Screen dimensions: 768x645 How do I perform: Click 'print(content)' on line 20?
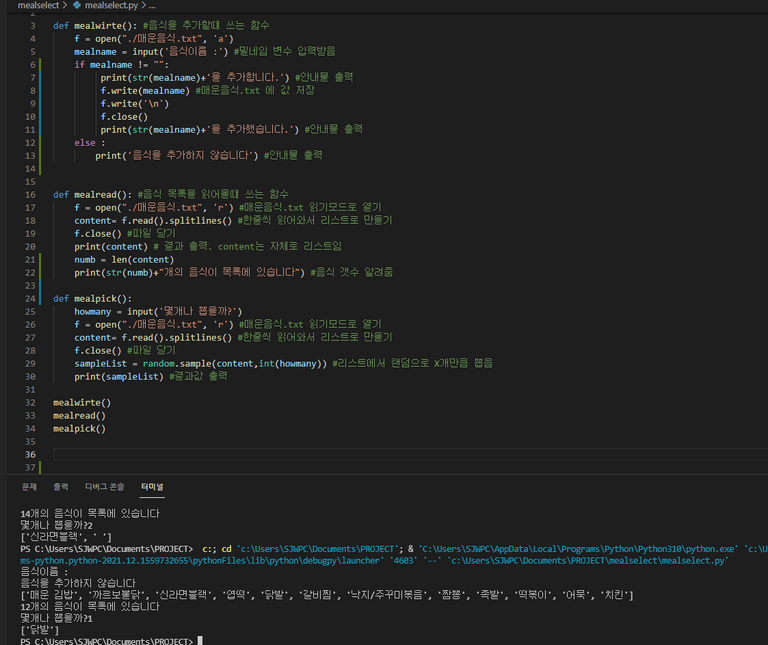111,246
